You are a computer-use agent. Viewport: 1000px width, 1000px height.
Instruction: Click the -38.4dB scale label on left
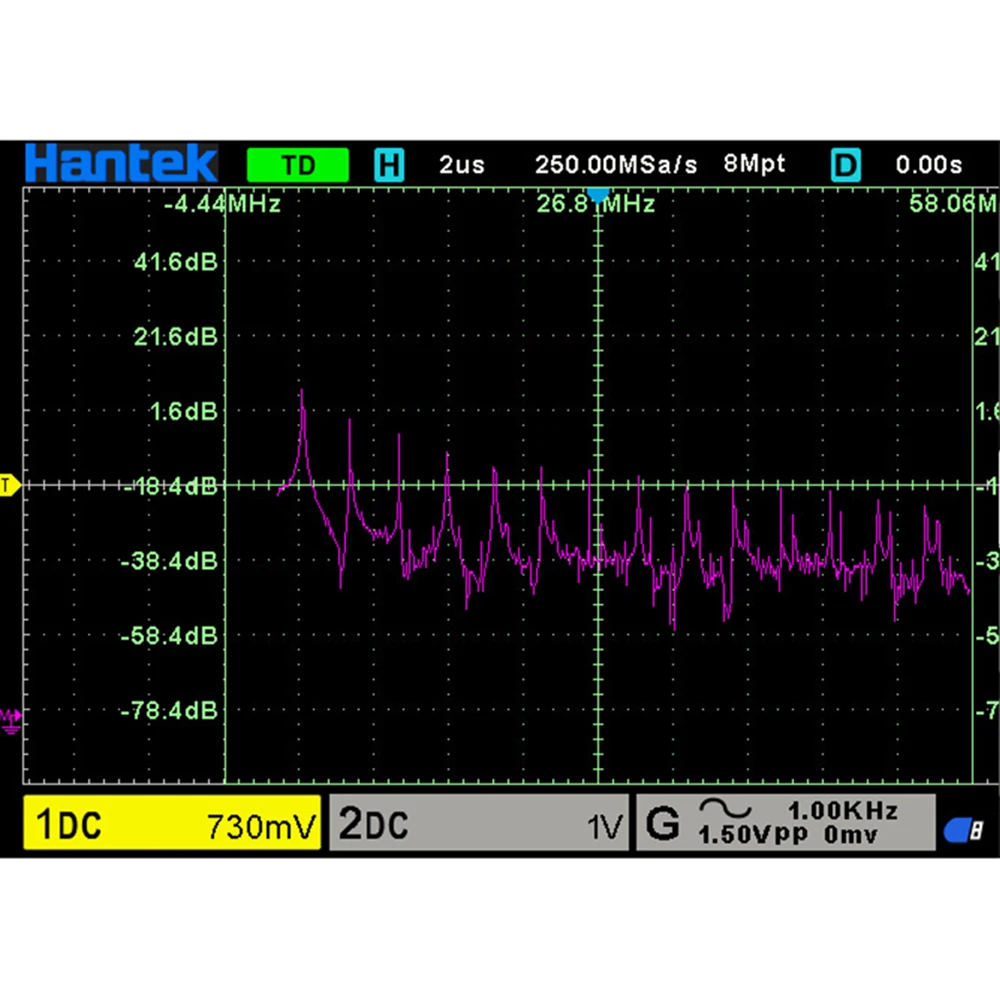click(x=169, y=561)
